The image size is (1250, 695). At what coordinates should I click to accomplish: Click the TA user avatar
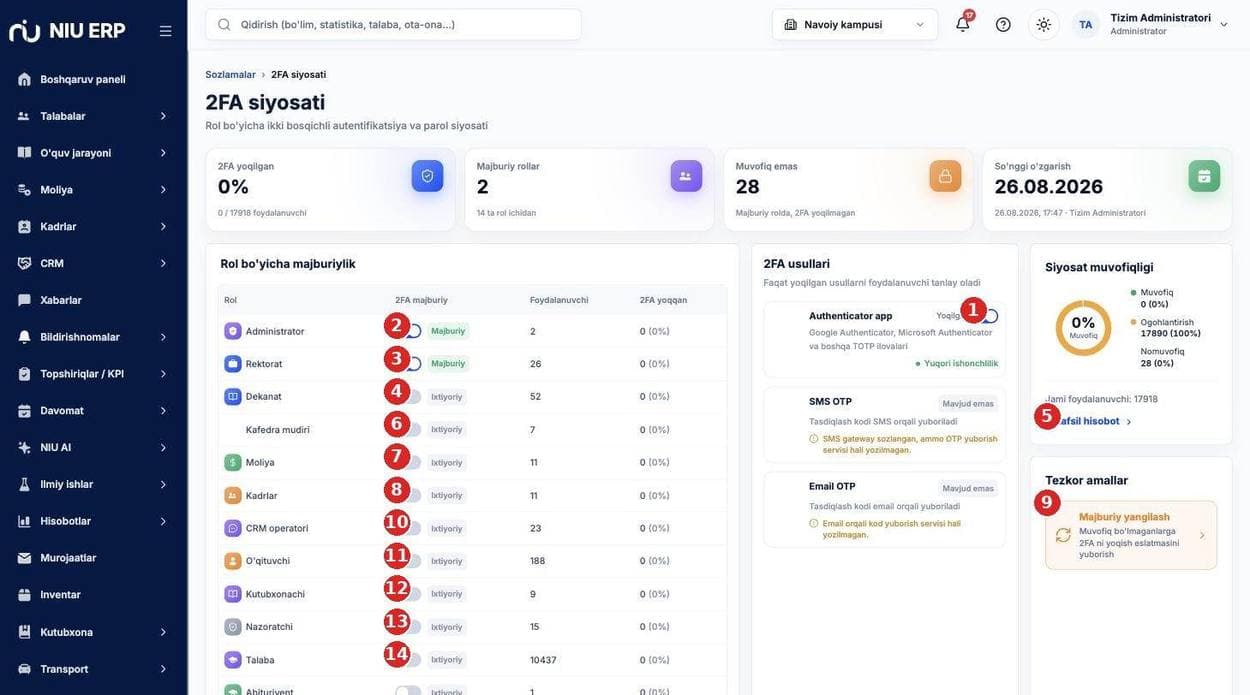pyautogui.click(x=1085, y=24)
